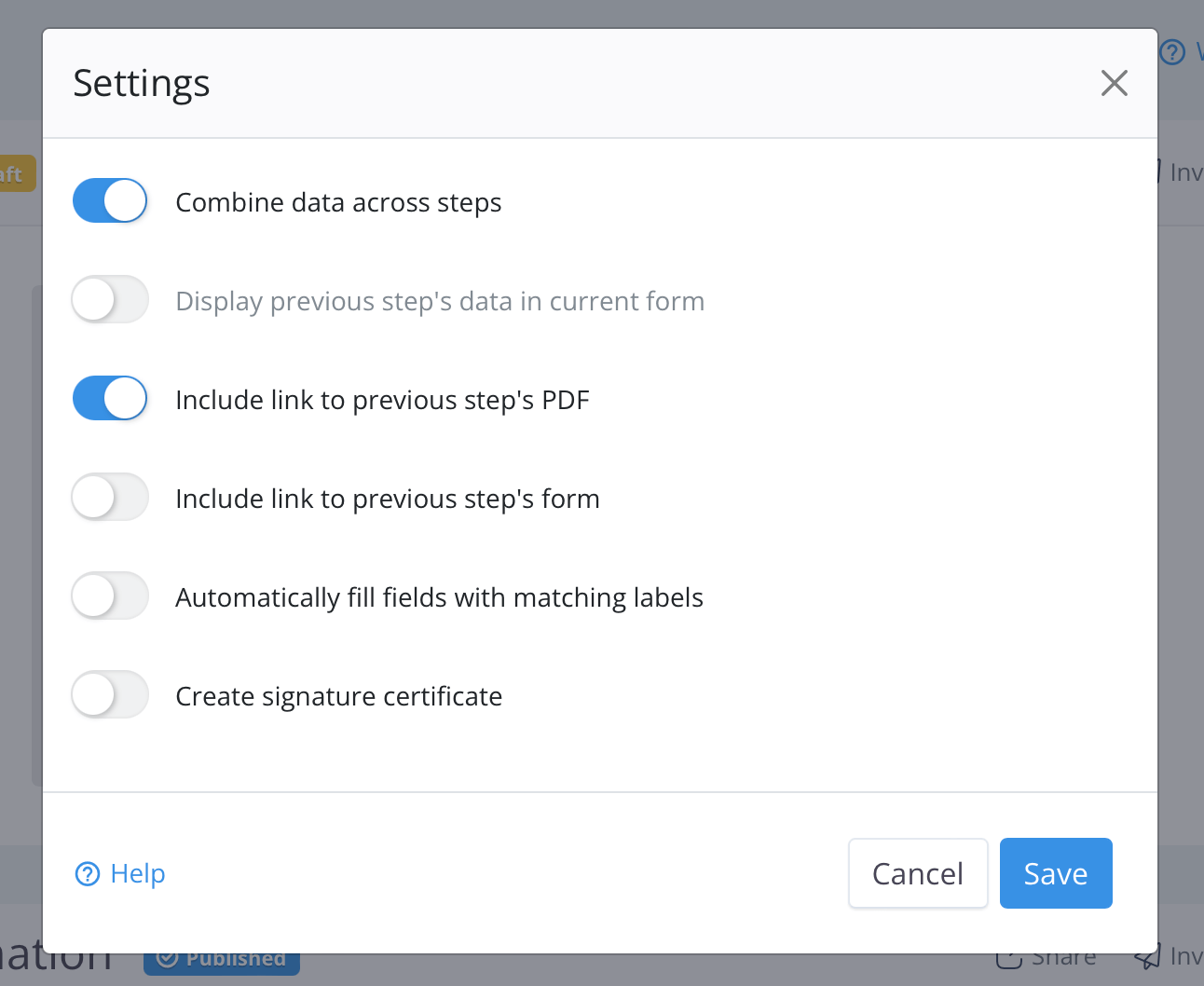Screen dimensions: 1204x986
Task: Click the "Create signature certificate" label text
Action: [338, 696]
